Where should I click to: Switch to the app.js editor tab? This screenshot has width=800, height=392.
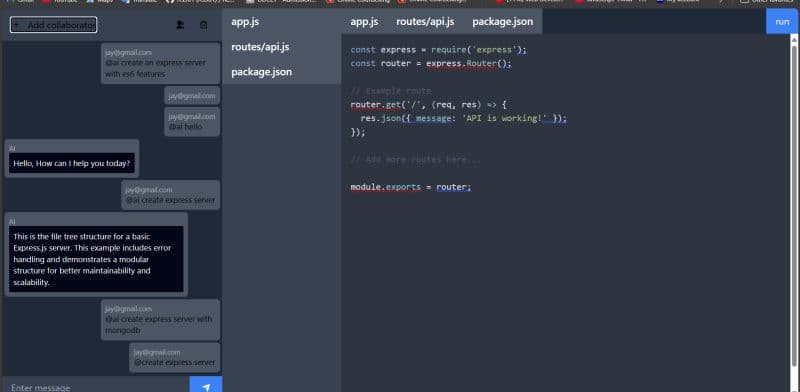364,21
